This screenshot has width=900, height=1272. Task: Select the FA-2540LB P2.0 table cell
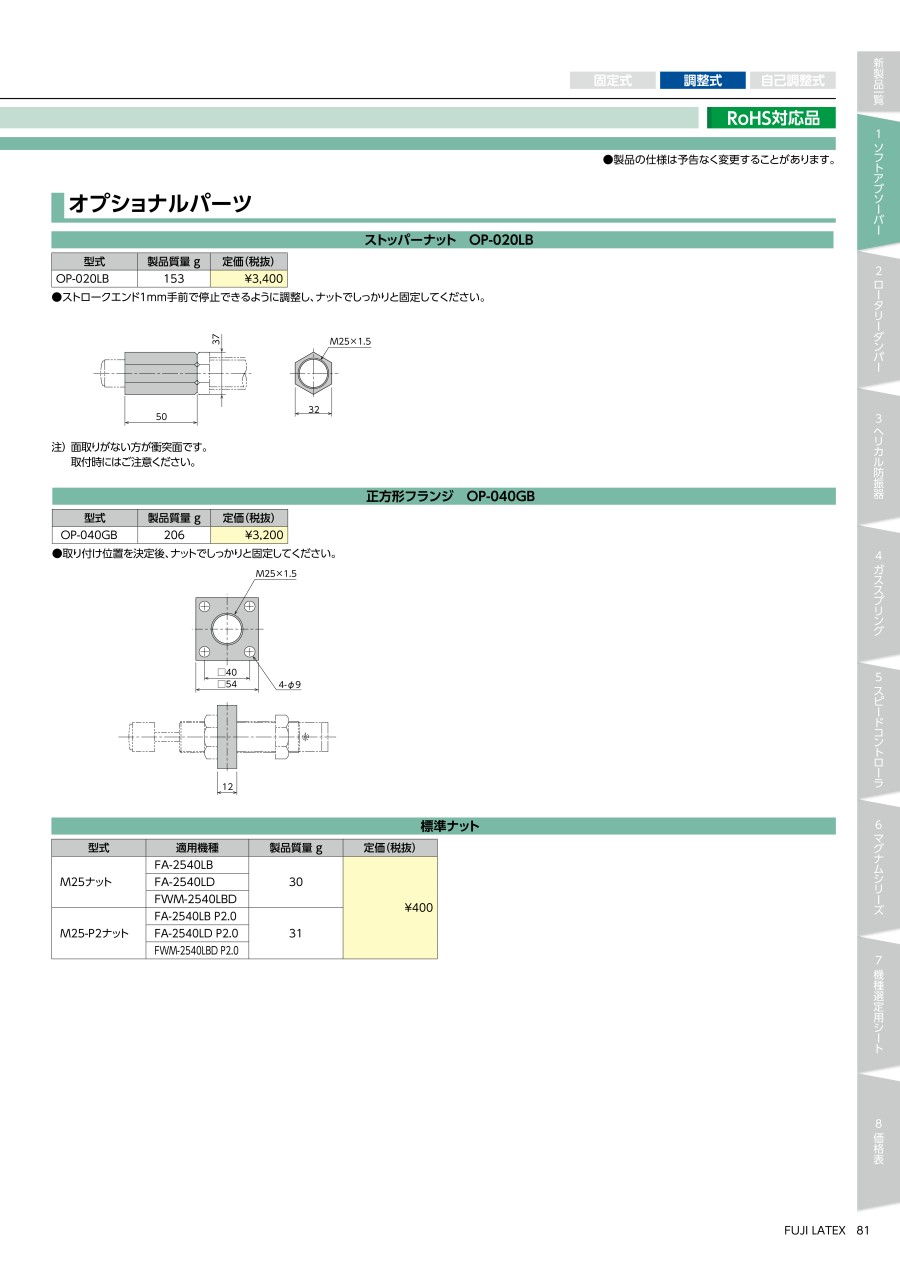click(197, 916)
